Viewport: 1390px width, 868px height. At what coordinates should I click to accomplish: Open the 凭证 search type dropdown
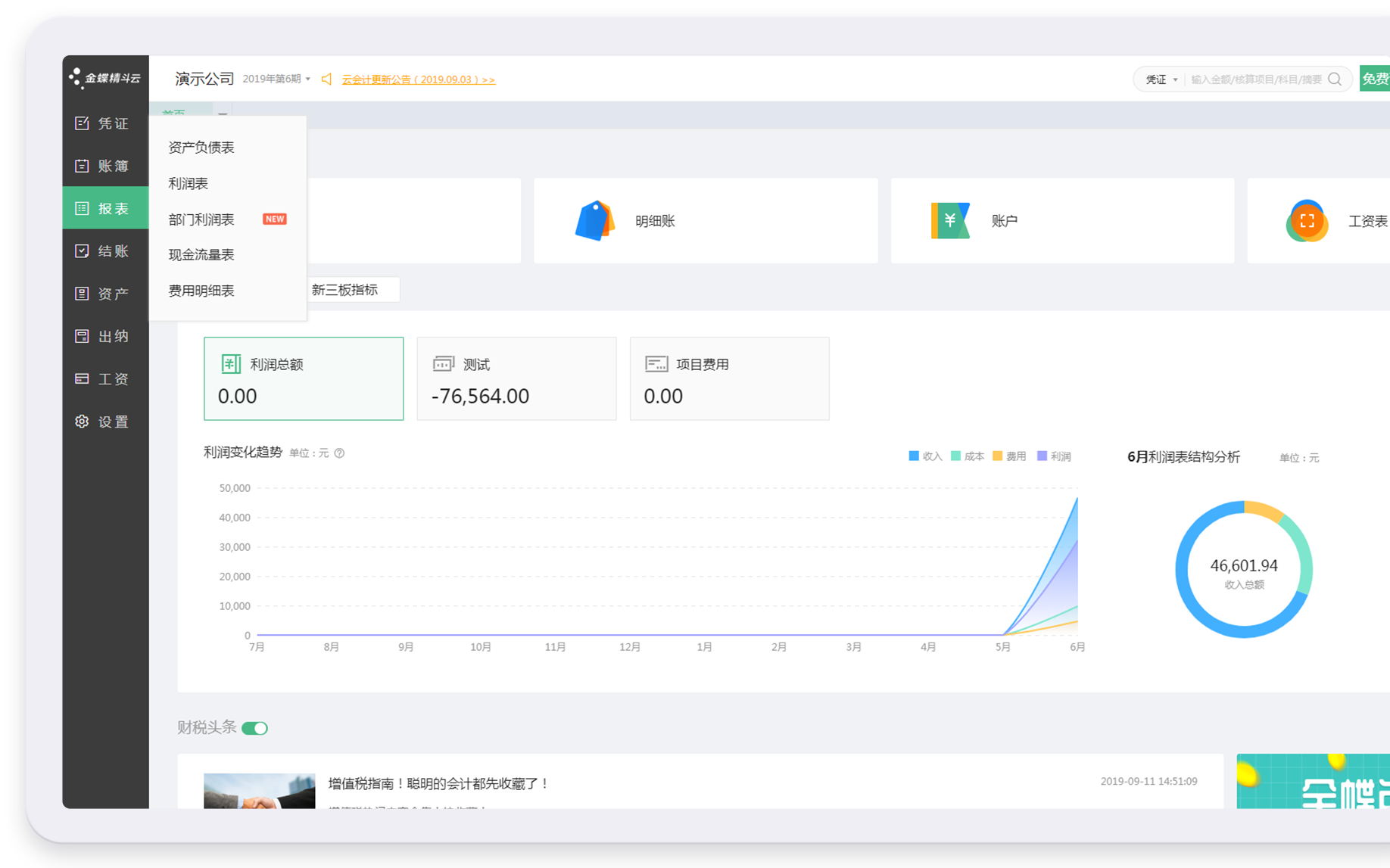(x=1161, y=79)
